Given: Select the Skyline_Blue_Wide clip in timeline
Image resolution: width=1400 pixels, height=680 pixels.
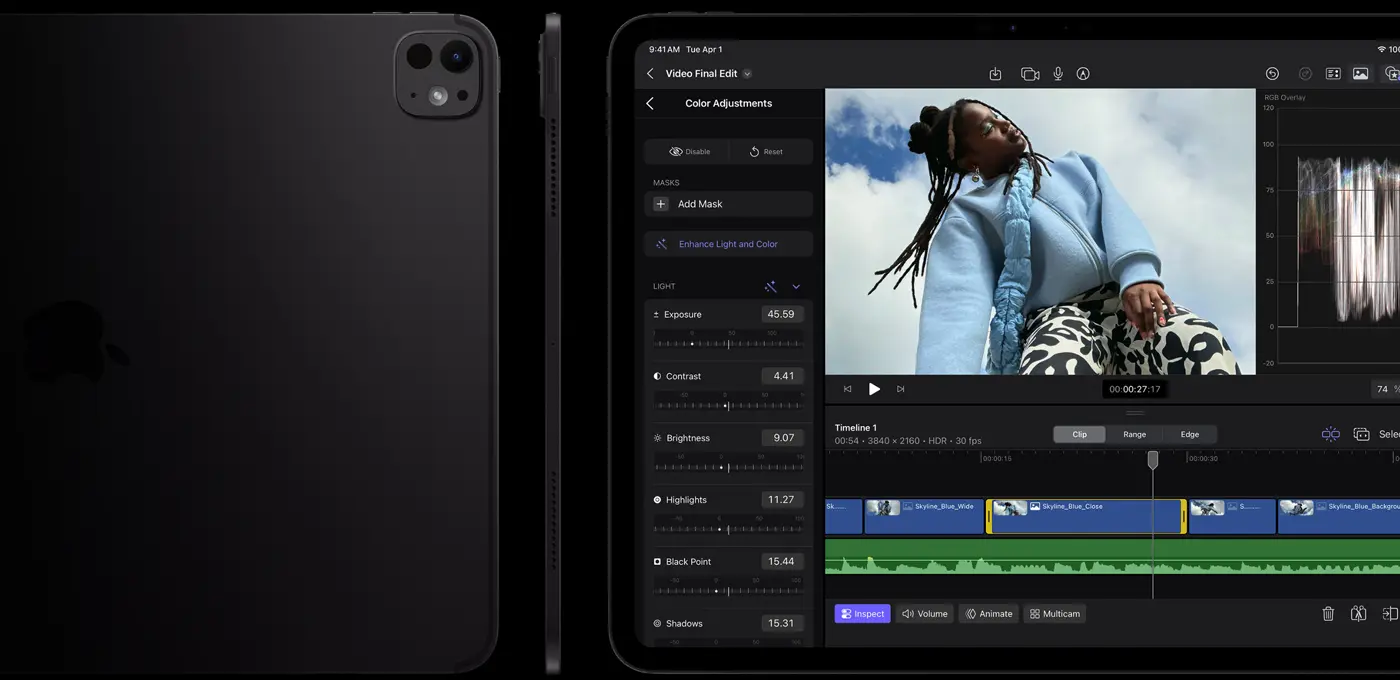Looking at the screenshot, I should (x=924, y=516).
